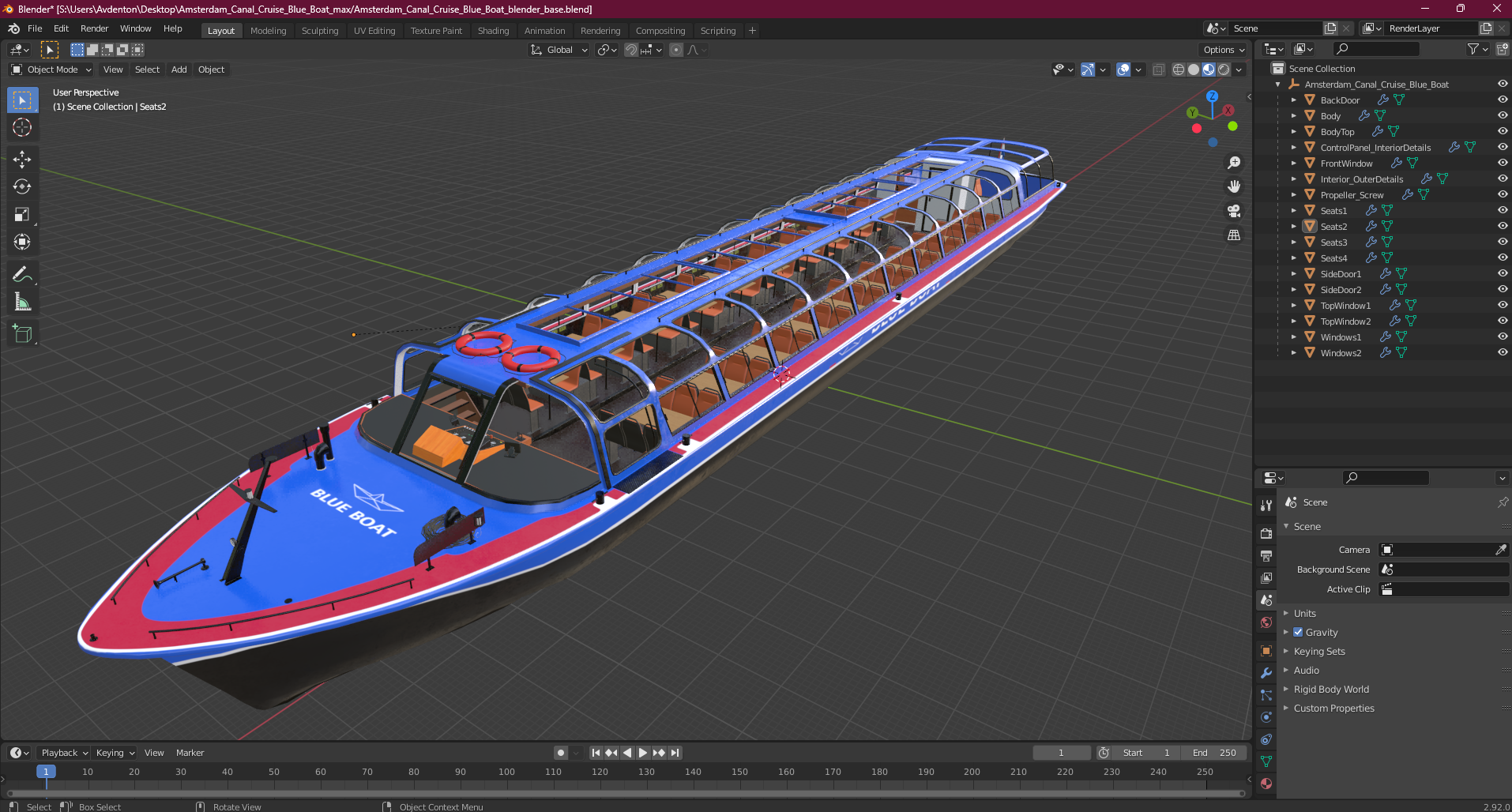The height and width of the screenshot is (812, 1512).
Task: Open the World properties tab
Action: coord(1266,622)
